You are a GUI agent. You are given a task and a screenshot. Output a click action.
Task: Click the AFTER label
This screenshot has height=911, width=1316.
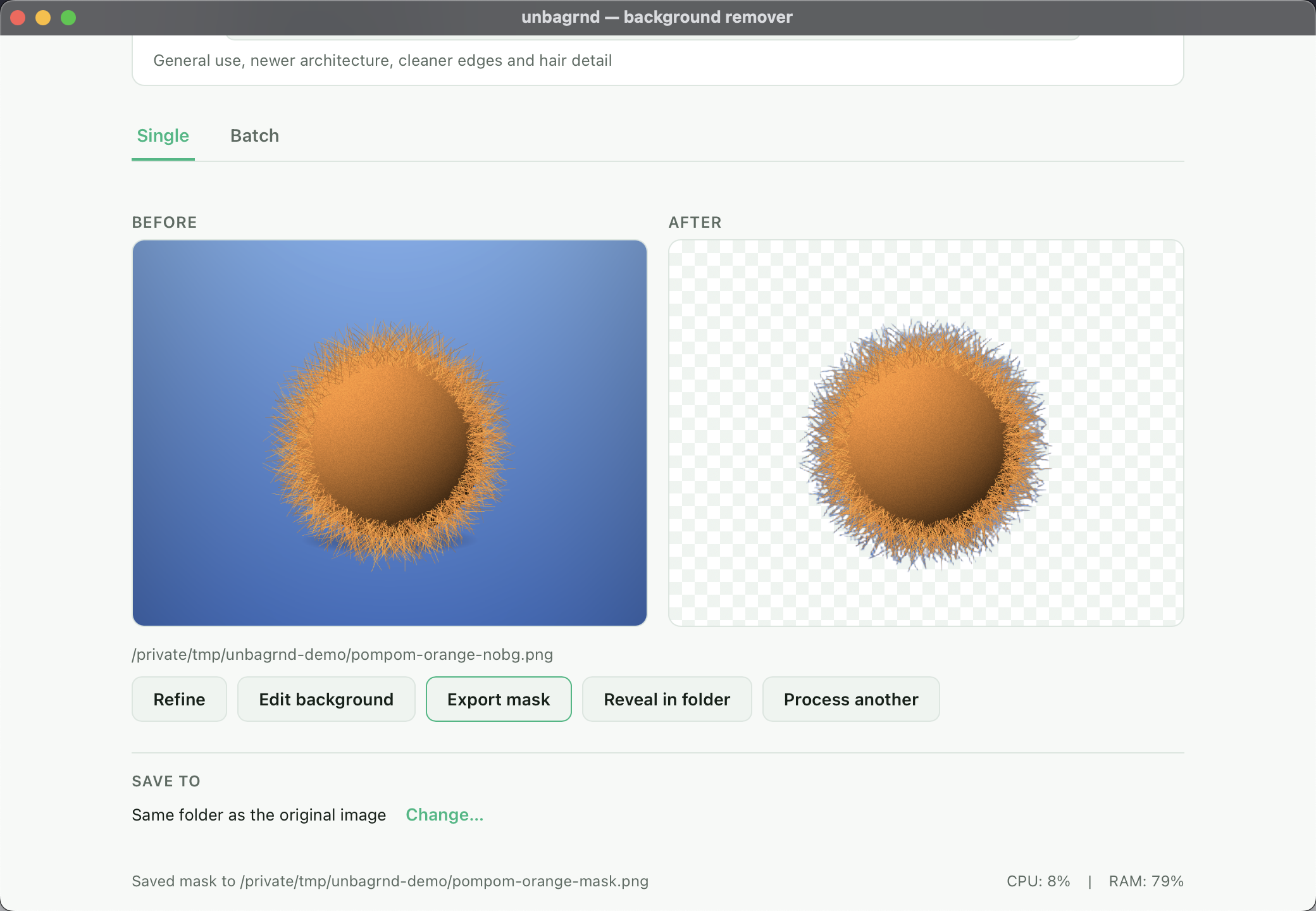click(695, 223)
